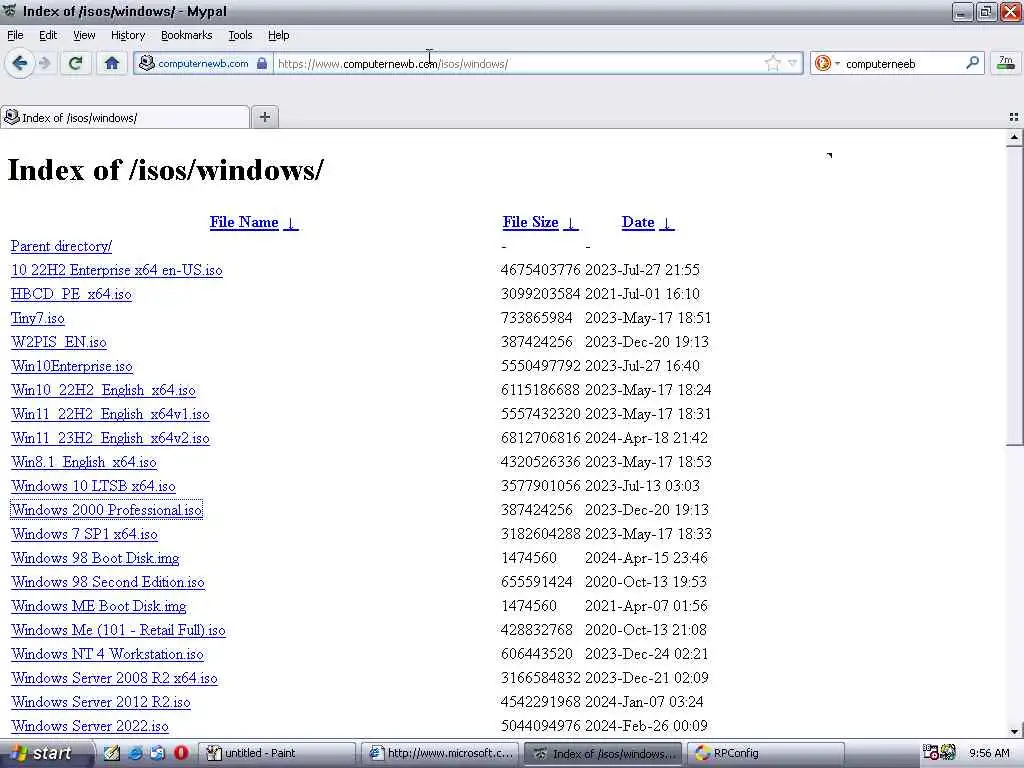The height and width of the screenshot is (768, 1024).
Task: Click the computernewb.com site identity icon
Action: tap(148, 63)
